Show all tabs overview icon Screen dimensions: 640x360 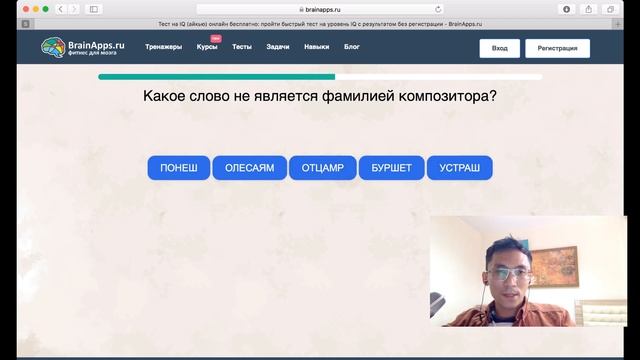610,9
